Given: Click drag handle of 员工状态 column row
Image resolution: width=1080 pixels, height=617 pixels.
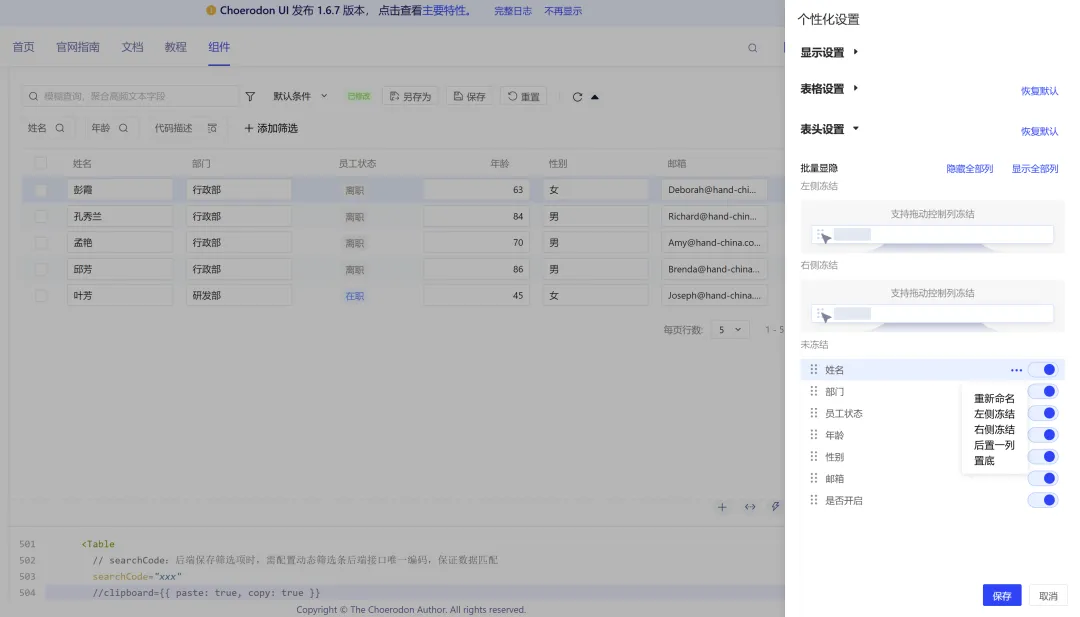Looking at the screenshot, I should [x=813, y=413].
